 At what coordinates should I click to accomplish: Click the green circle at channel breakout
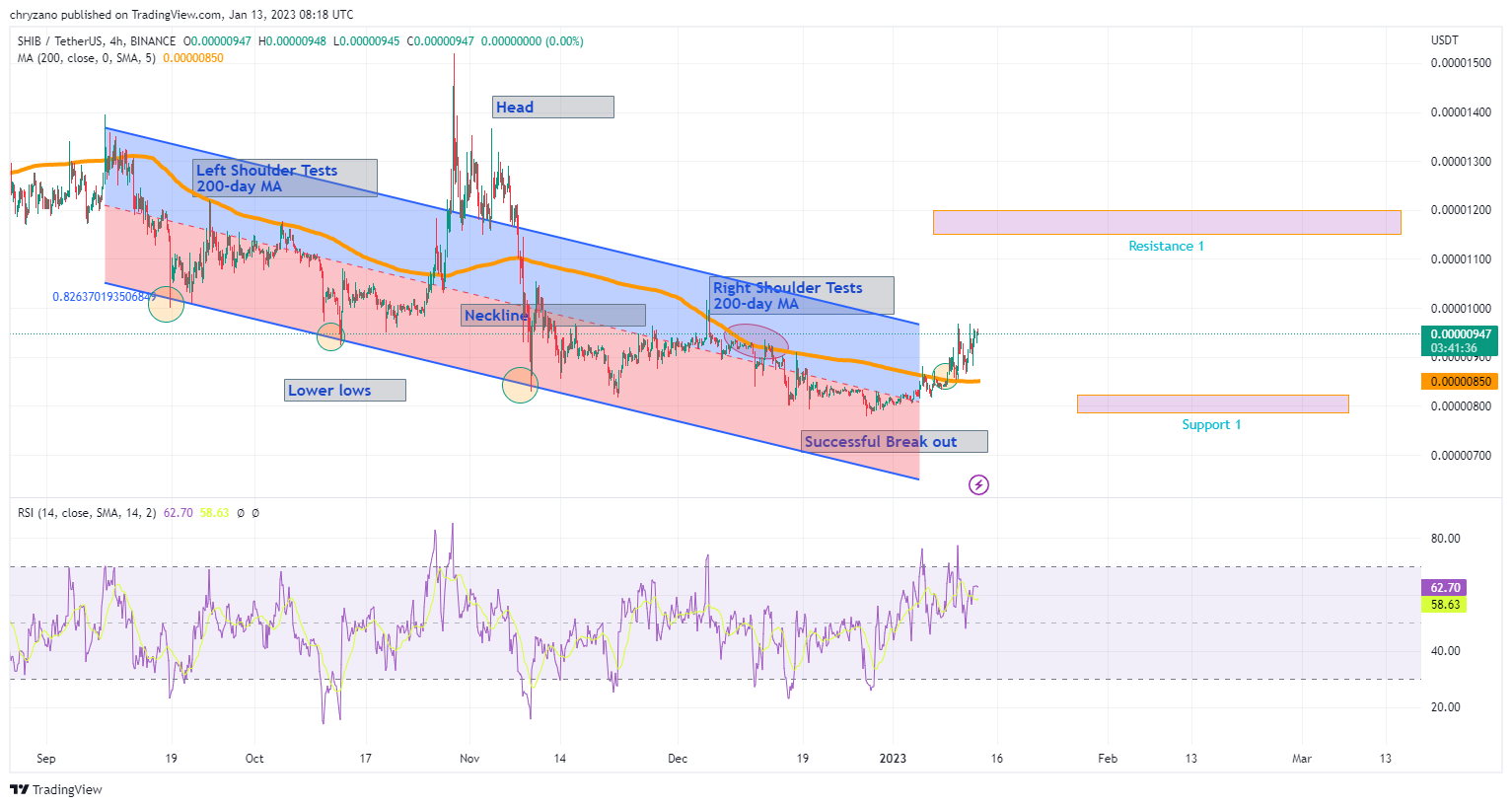click(x=945, y=376)
